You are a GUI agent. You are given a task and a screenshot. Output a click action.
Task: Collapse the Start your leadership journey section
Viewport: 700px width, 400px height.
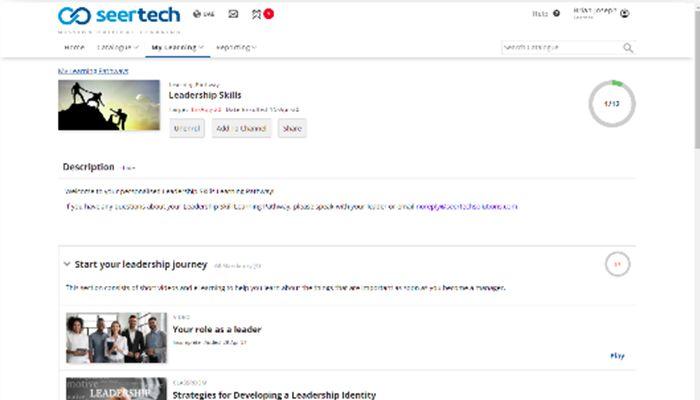pyautogui.click(x=67, y=264)
